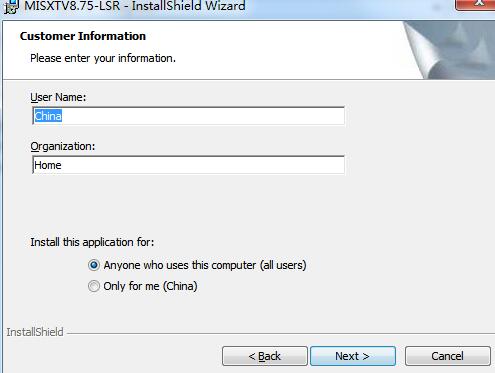
Task: Click the InstallShield branding text
Action: pyautogui.click(x=35, y=332)
